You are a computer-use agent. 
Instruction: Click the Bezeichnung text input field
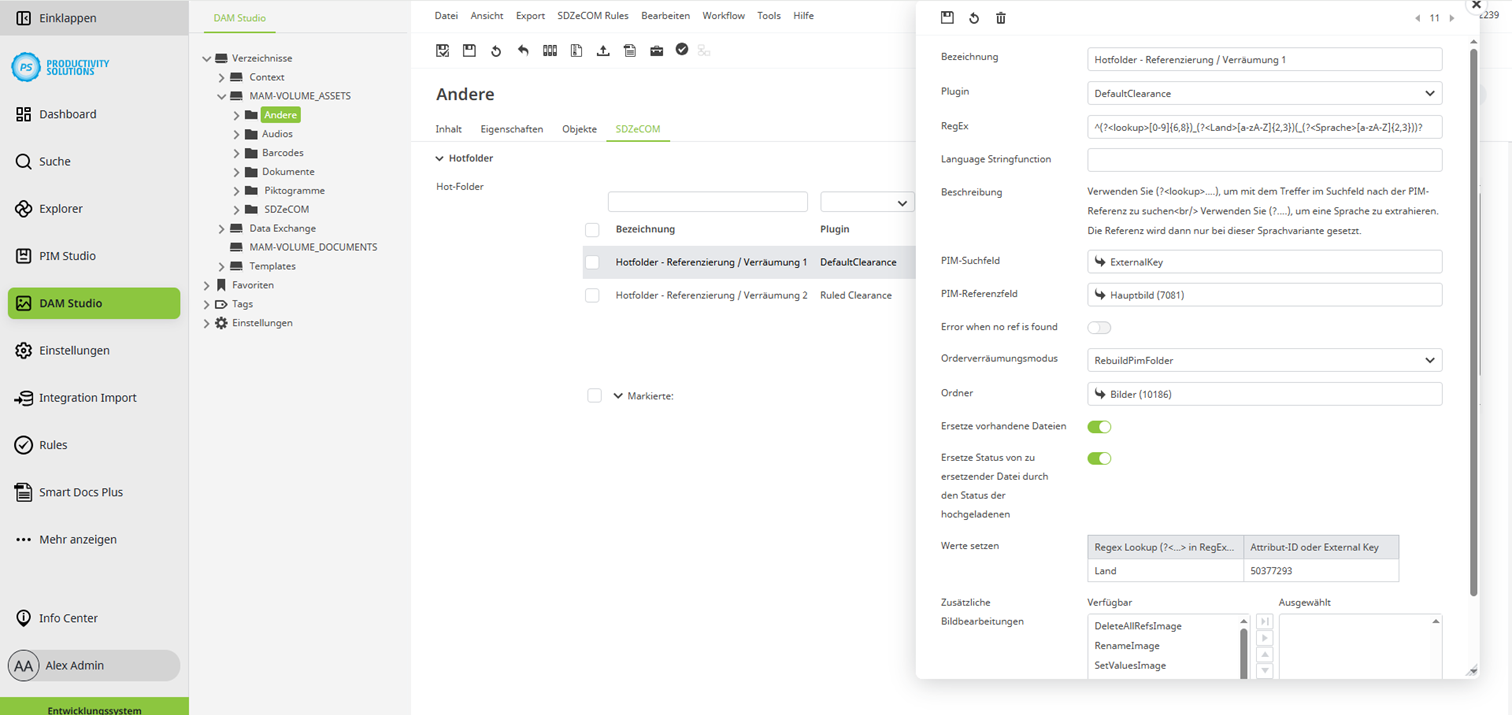click(x=1264, y=60)
